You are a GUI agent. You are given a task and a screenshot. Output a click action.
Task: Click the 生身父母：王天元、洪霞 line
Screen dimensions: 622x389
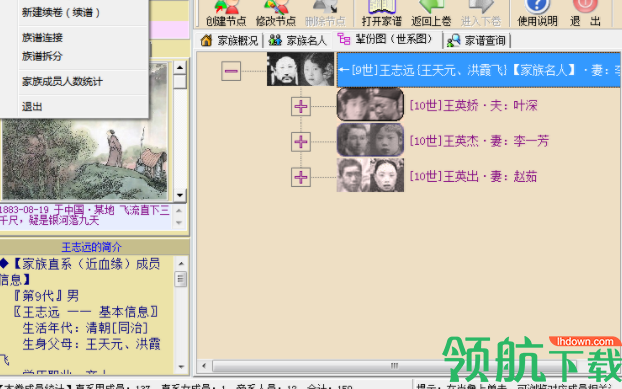pyautogui.click(x=91, y=344)
